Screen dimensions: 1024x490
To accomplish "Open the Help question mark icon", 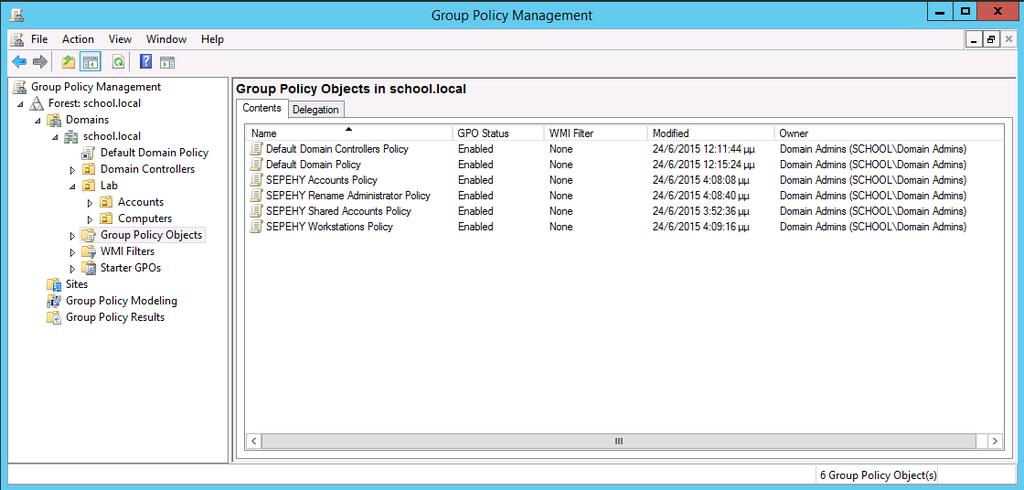I will [x=146, y=62].
